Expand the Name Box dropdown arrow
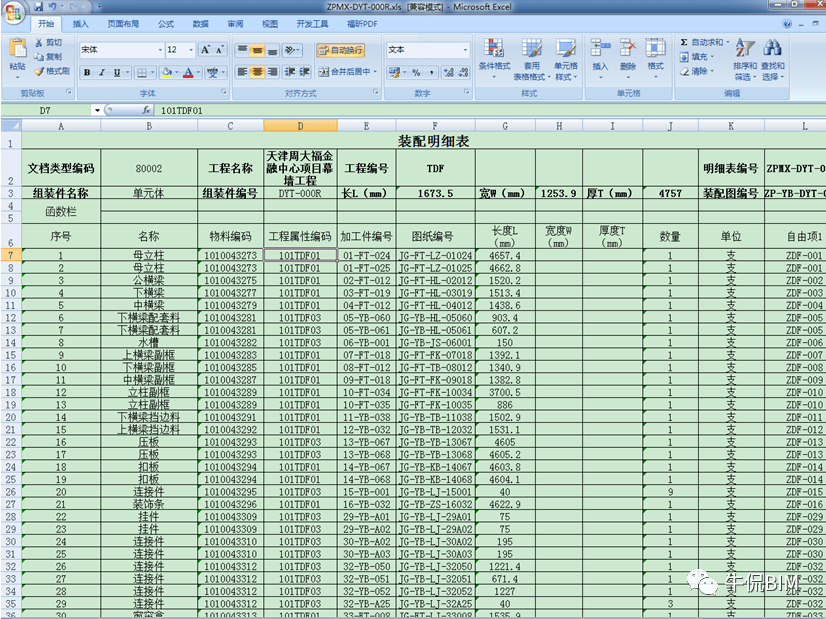 pyautogui.click(x=97, y=110)
